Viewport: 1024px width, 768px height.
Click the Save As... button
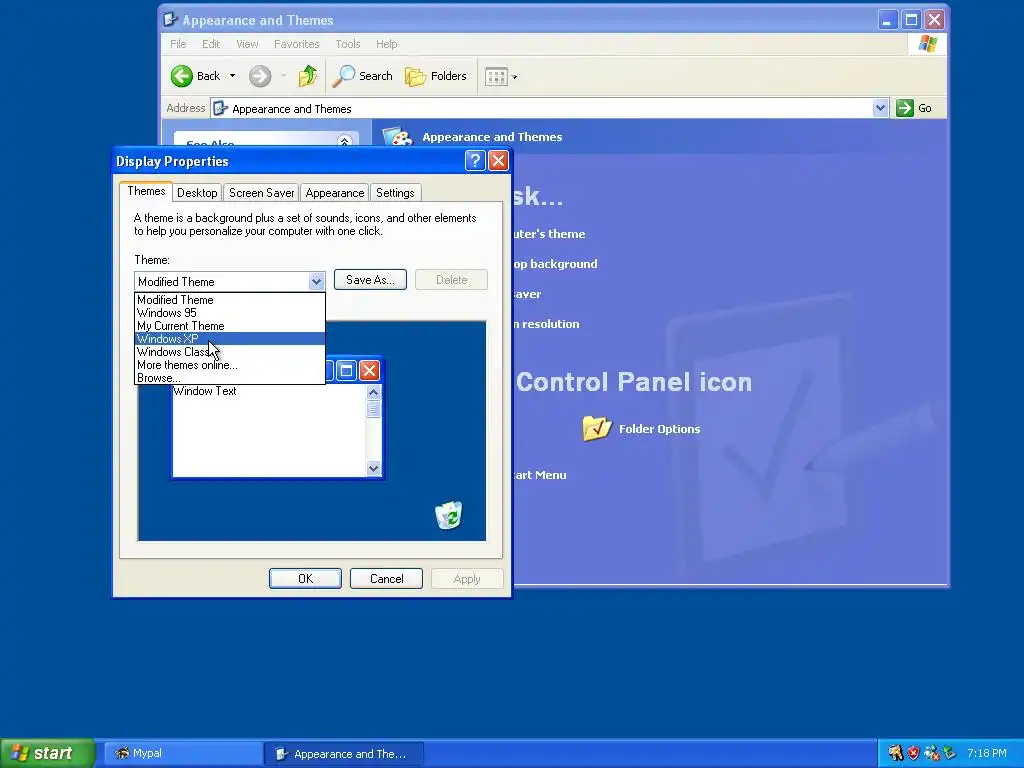coord(370,280)
